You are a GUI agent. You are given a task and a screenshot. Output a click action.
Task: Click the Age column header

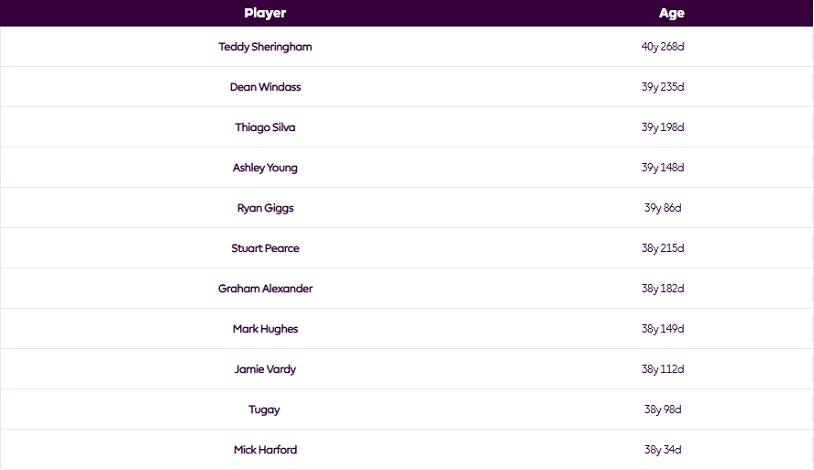click(671, 13)
